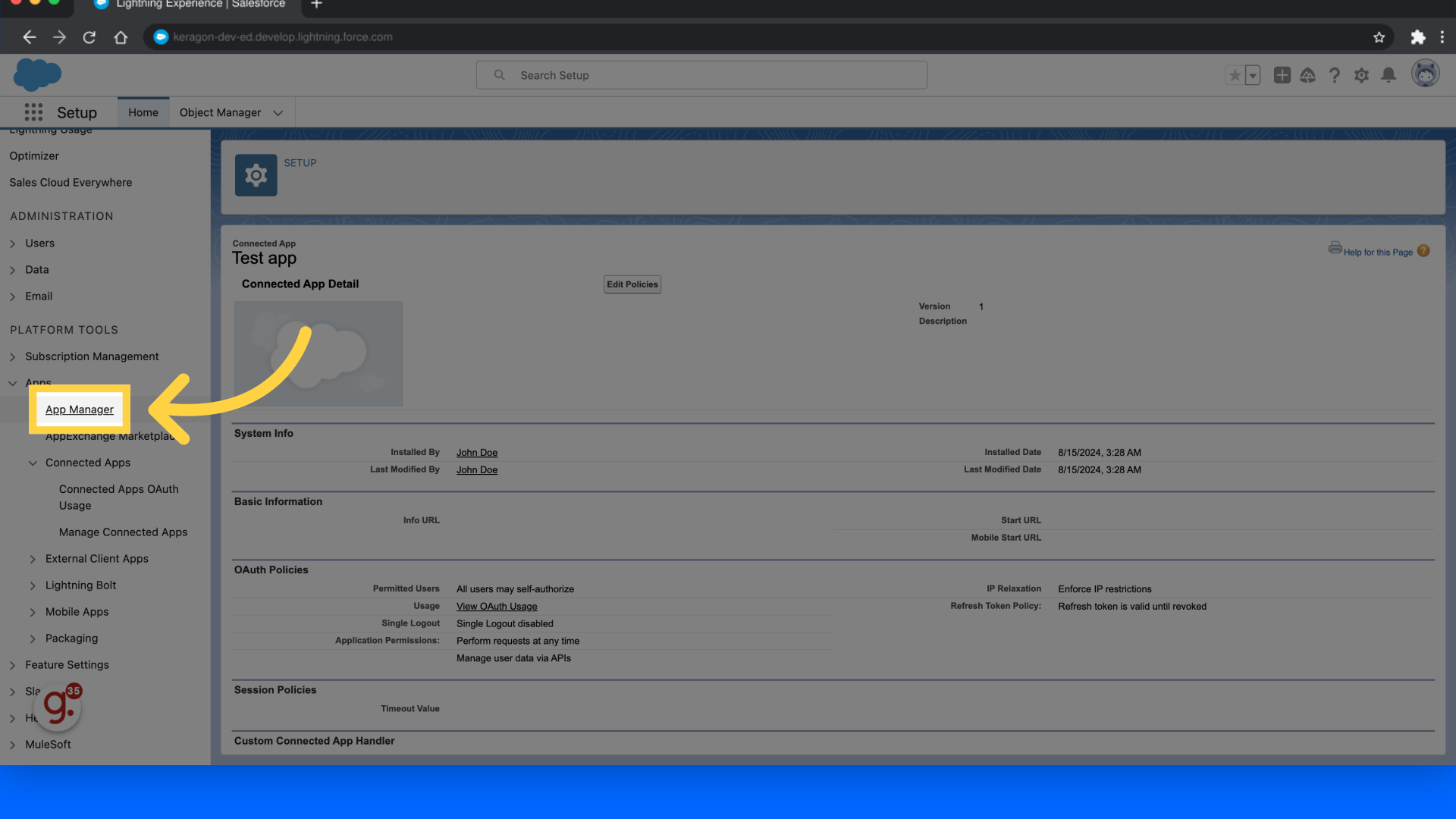Click the Lightning Experience browser tab
1456x819 pixels.
tap(190, 5)
